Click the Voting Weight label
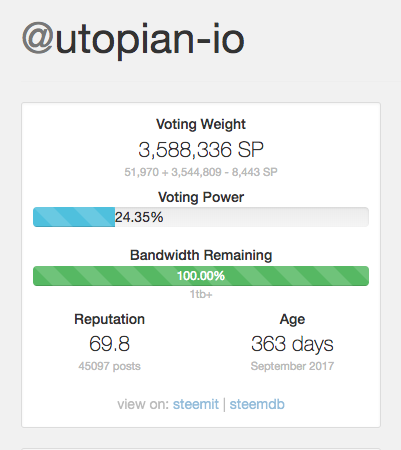 click(x=201, y=124)
